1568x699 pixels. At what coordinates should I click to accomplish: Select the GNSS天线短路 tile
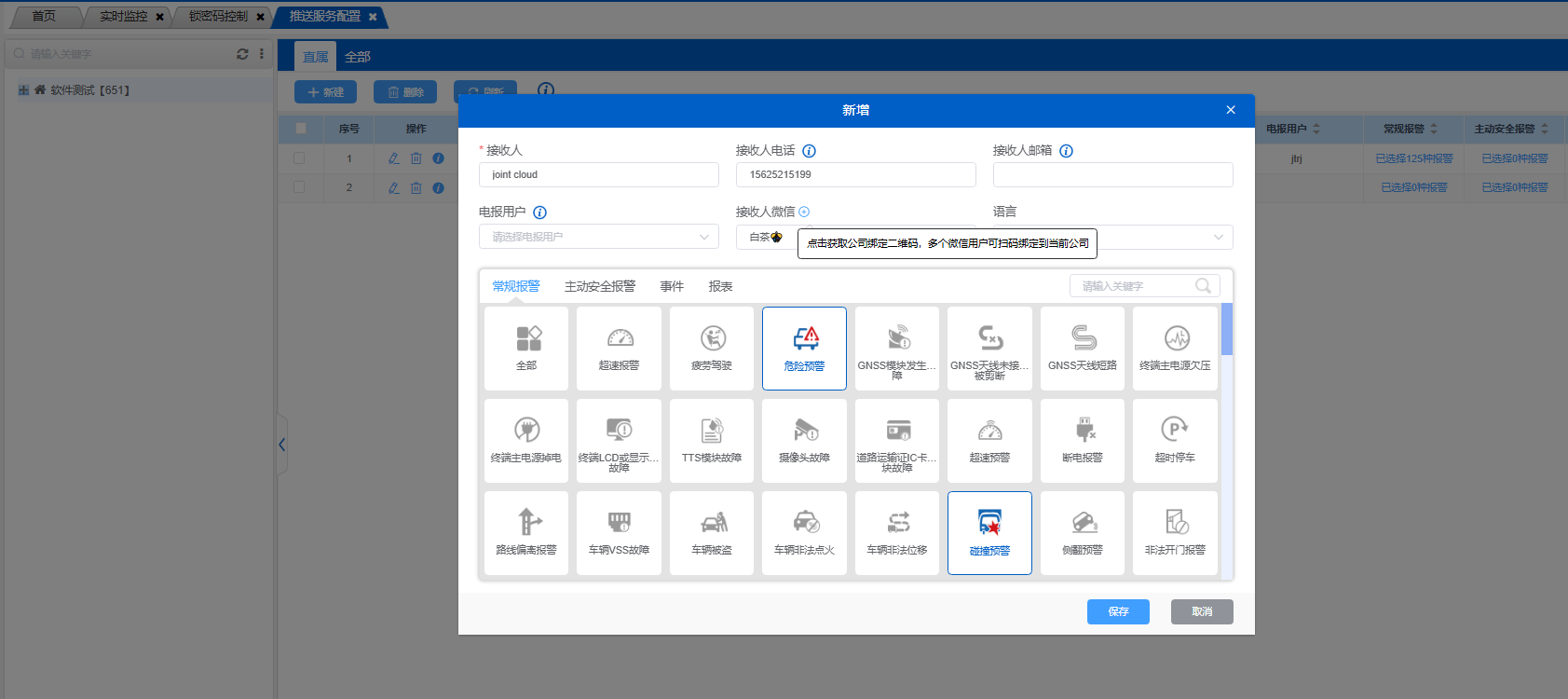coord(1083,349)
